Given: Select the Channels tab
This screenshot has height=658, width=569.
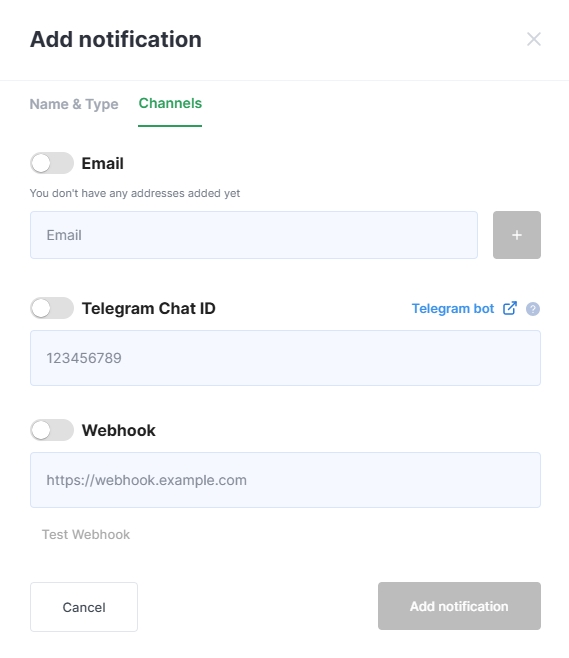Looking at the screenshot, I should tap(170, 103).
